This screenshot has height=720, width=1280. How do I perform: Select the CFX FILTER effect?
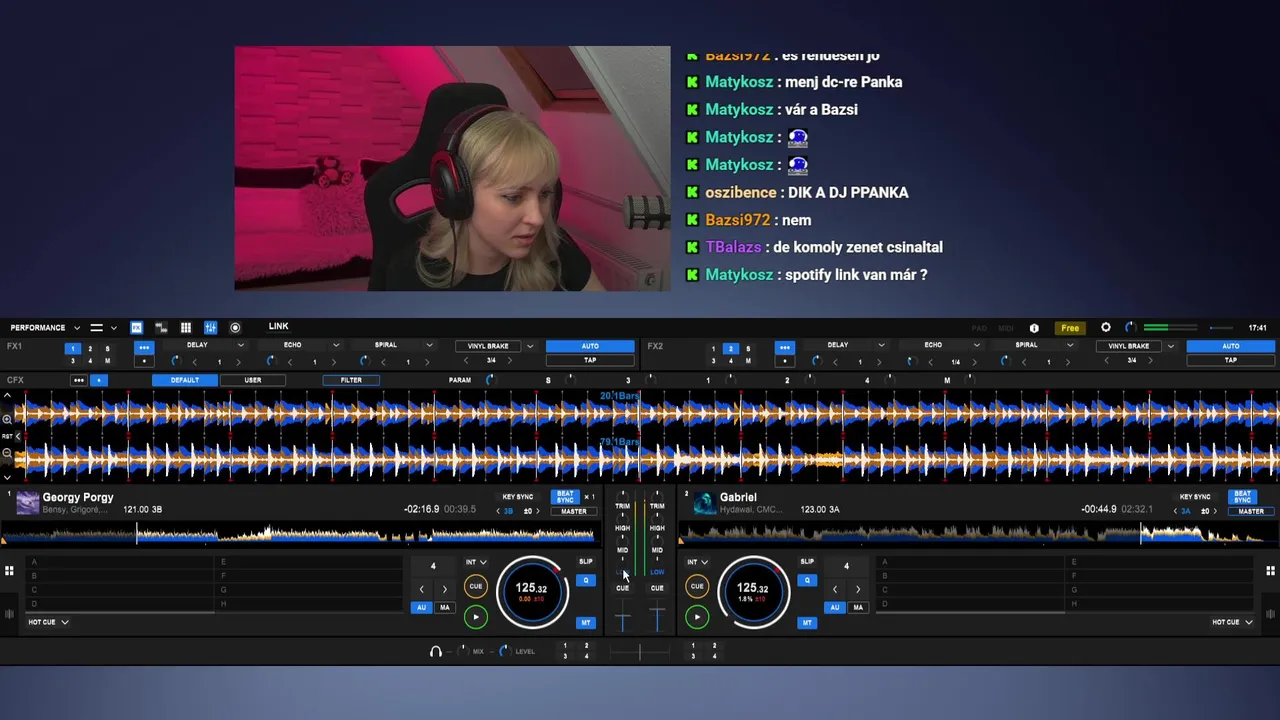click(x=351, y=380)
